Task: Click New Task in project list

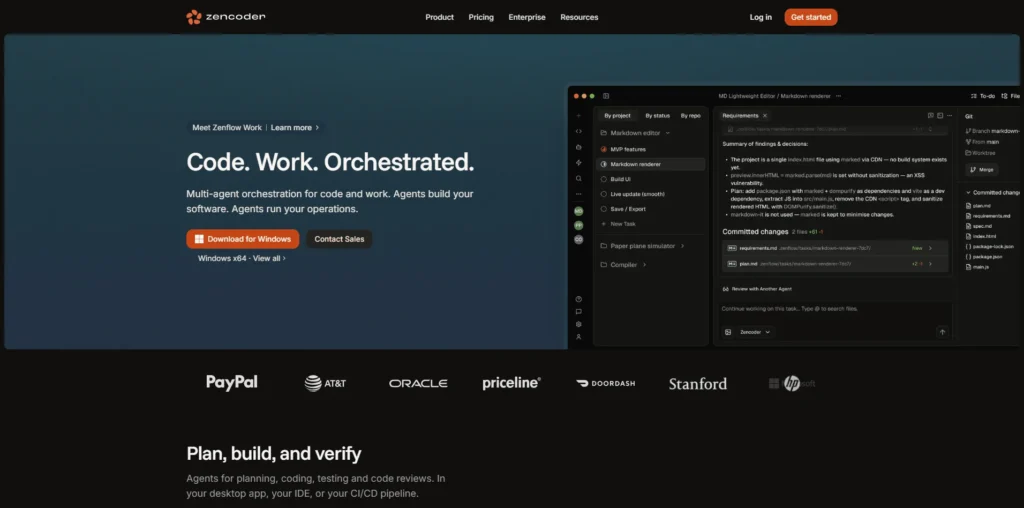Action: 618,224
